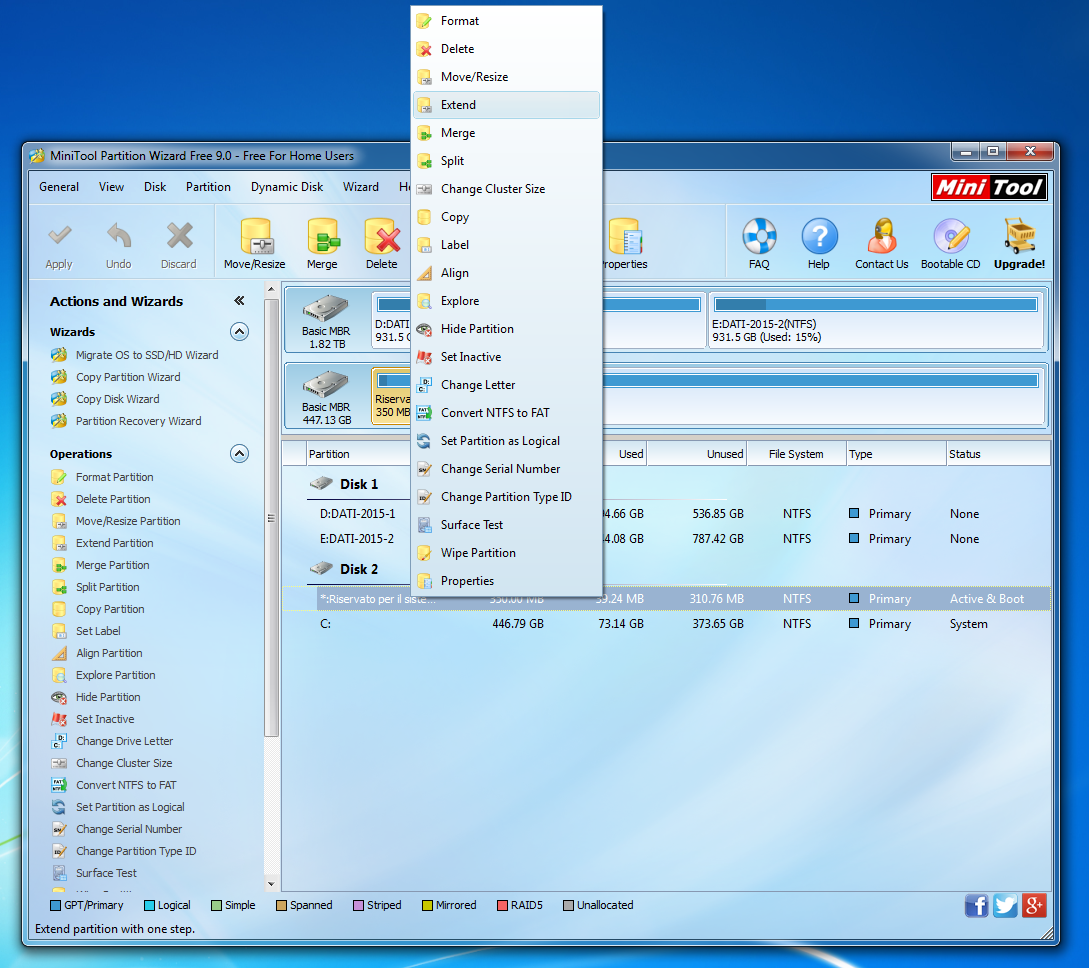Viewport: 1089px width, 968px height.
Task: Select Hide Partition in context menu
Action: coord(506,328)
